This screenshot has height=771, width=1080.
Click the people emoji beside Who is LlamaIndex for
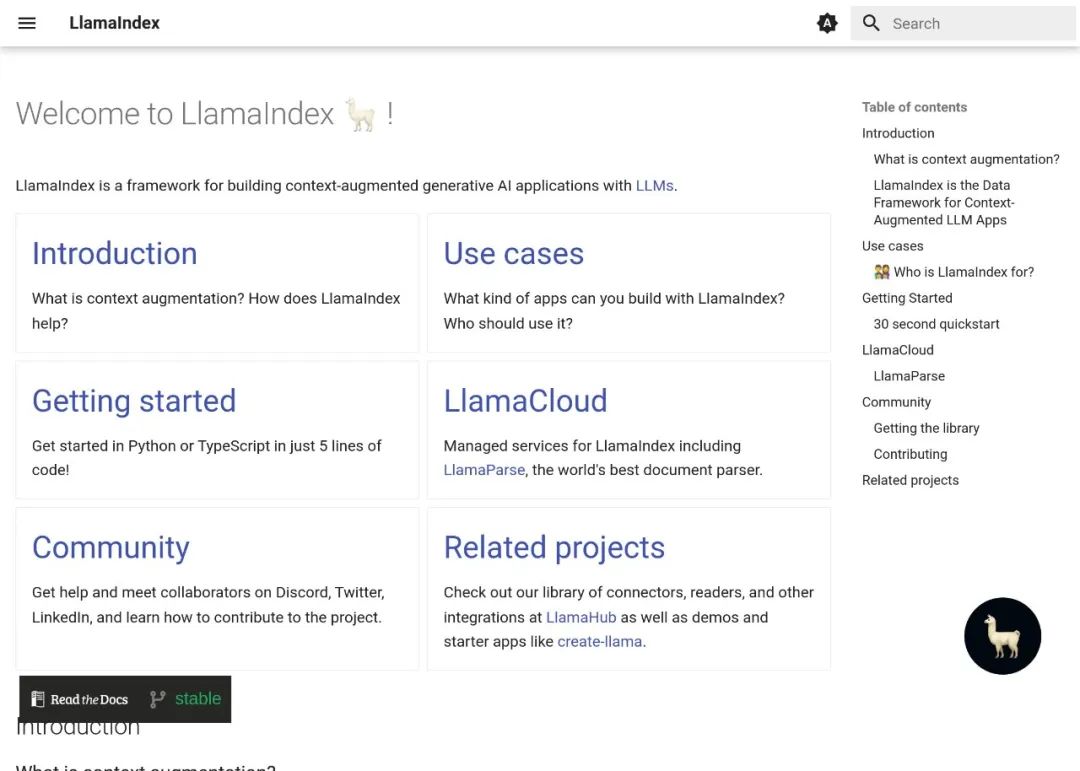click(882, 272)
